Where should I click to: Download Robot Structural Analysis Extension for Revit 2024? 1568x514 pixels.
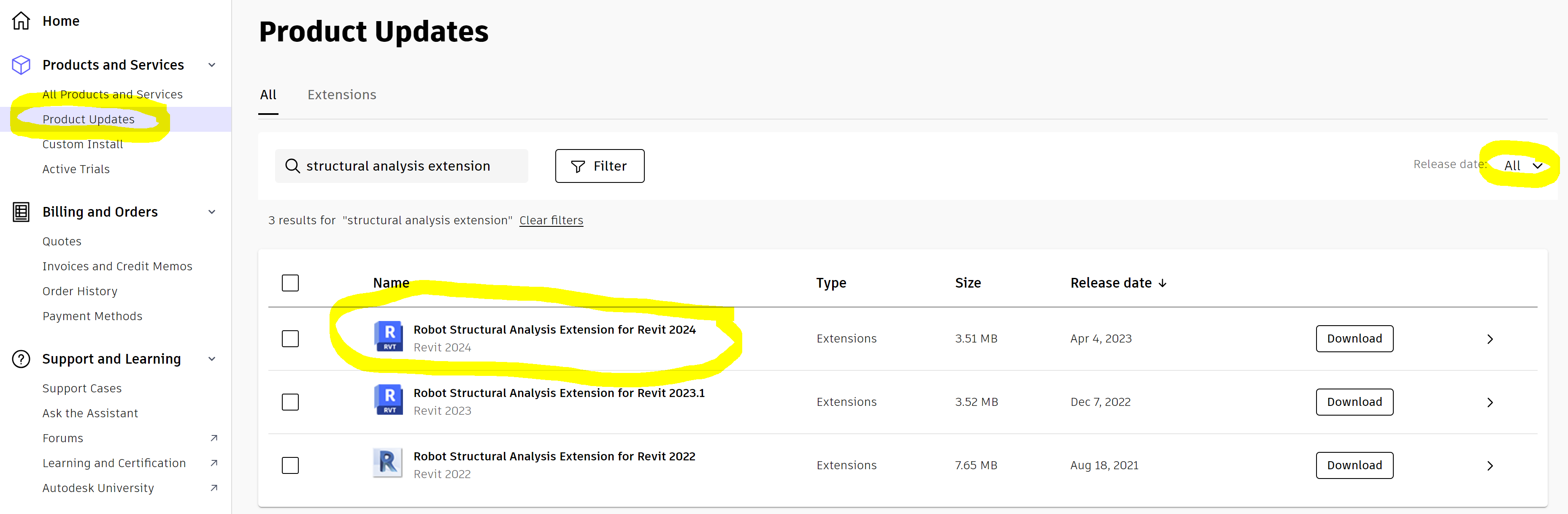[1354, 339]
